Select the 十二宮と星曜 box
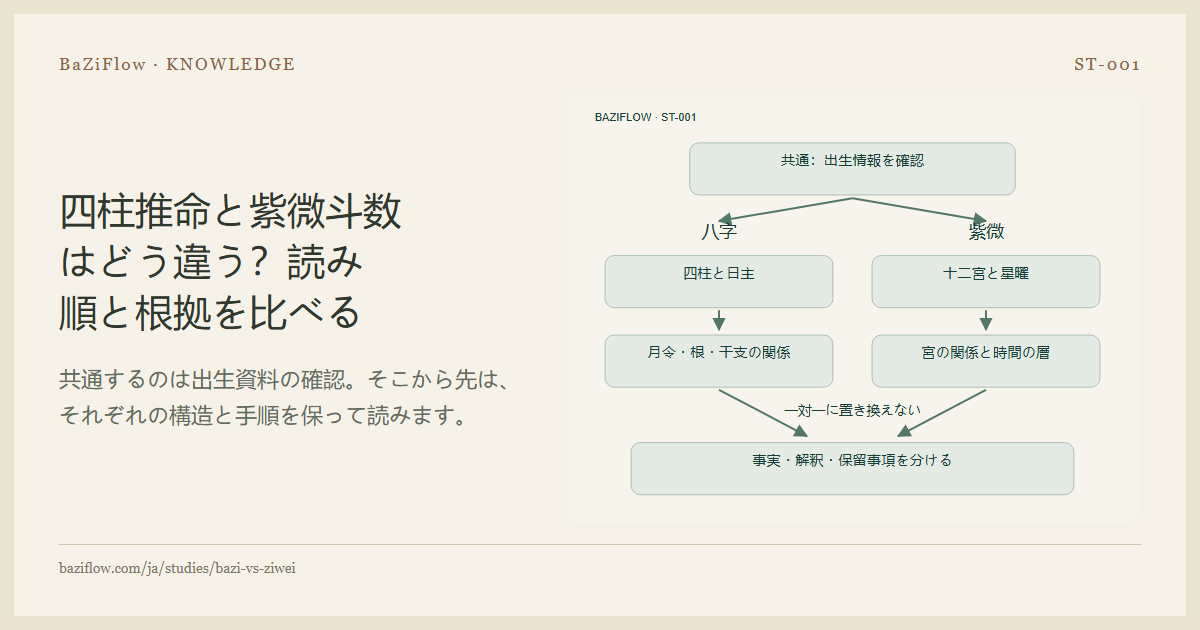Screen dimensions: 1200x630 (x=986, y=281)
